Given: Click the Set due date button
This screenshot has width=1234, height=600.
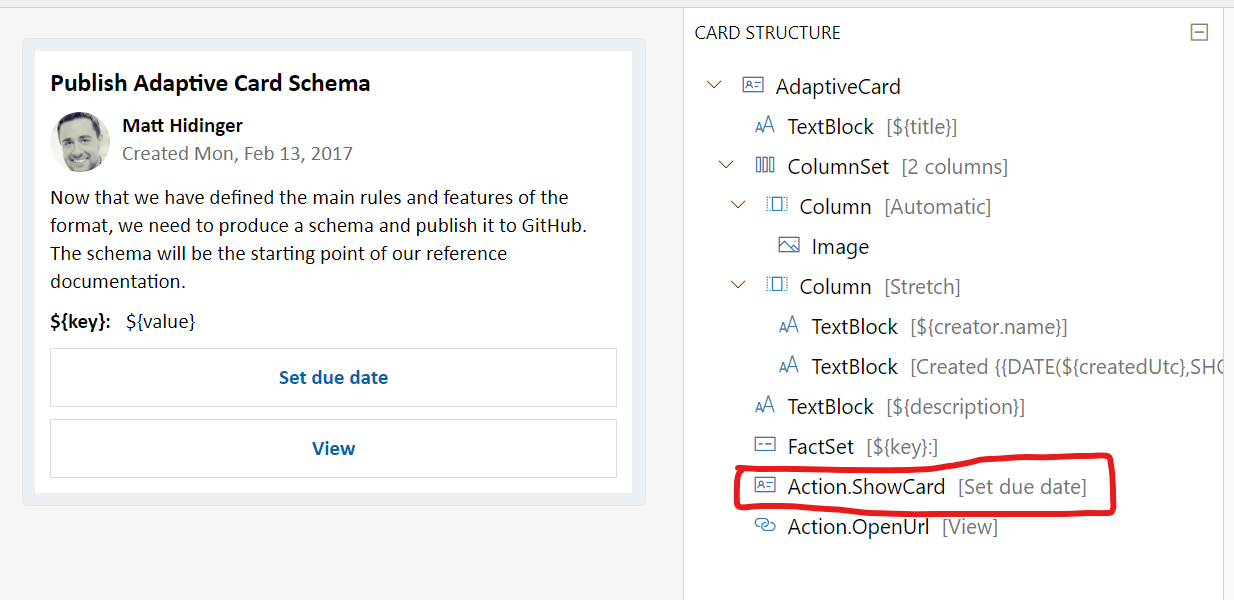Looking at the screenshot, I should (x=333, y=377).
